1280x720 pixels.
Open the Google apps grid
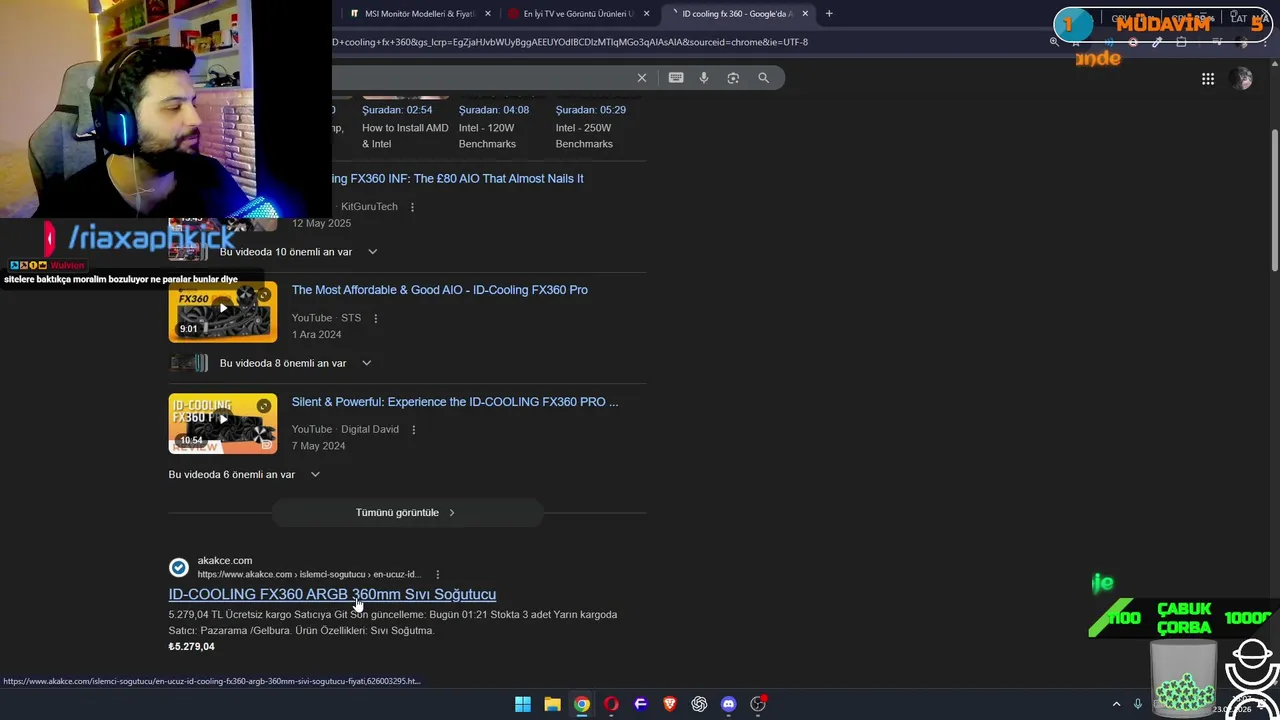[1208, 79]
